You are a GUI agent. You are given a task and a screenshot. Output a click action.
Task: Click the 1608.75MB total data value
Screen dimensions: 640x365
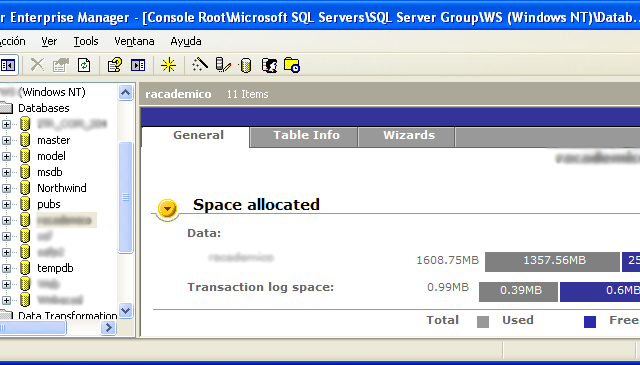(447, 260)
